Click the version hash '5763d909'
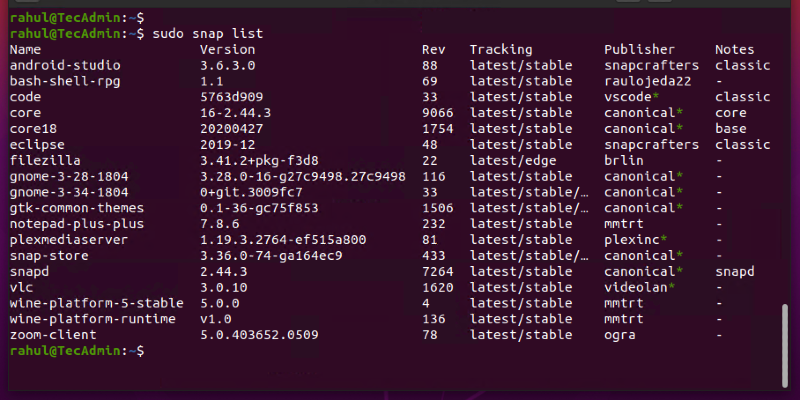The image size is (800, 400). click(x=232, y=97)
